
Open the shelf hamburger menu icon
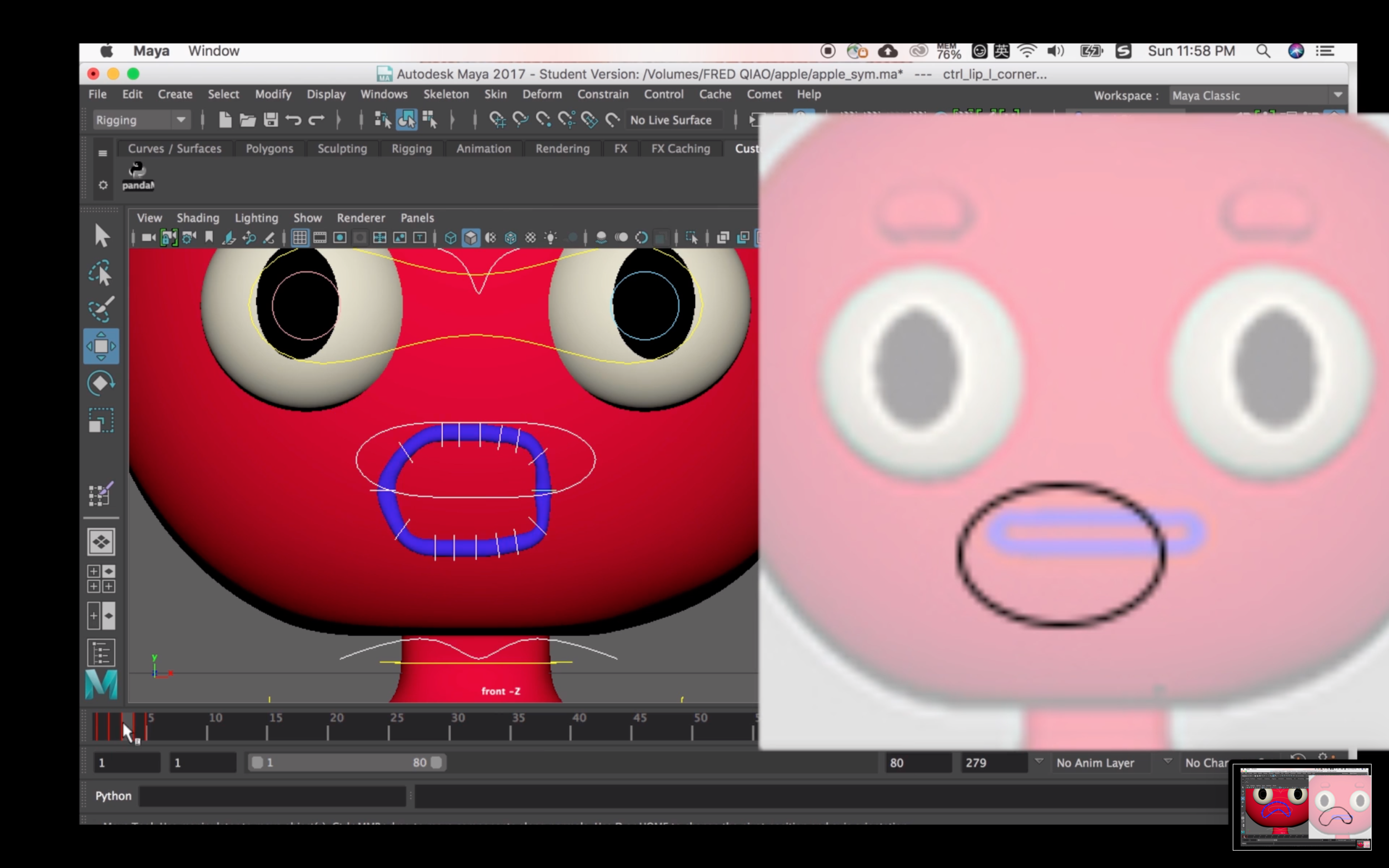[103, 153]
